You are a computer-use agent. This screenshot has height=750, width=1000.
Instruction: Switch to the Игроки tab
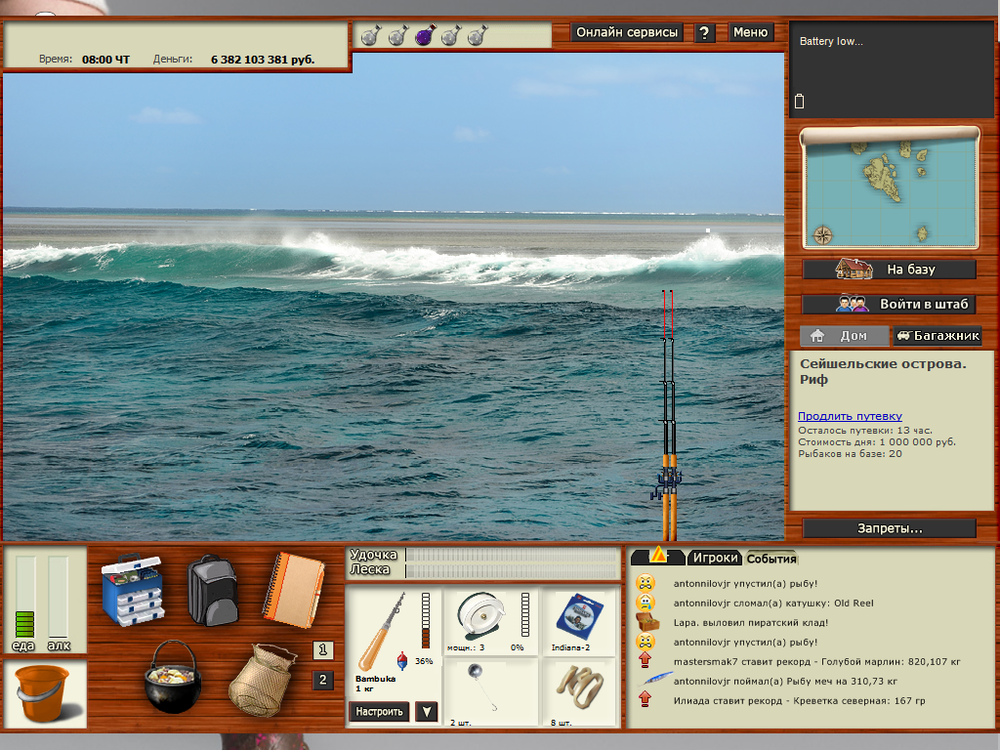point(715,558)
